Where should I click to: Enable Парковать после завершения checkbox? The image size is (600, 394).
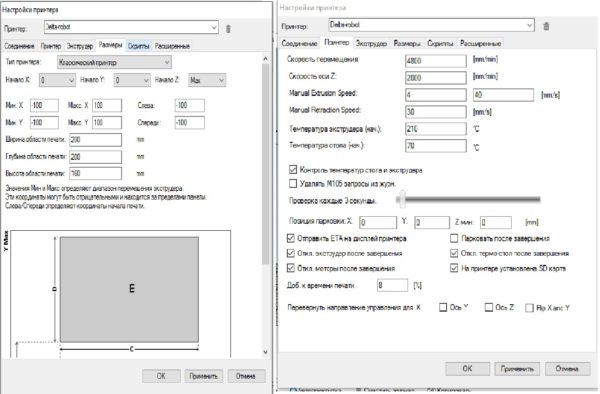pos(454,238)
